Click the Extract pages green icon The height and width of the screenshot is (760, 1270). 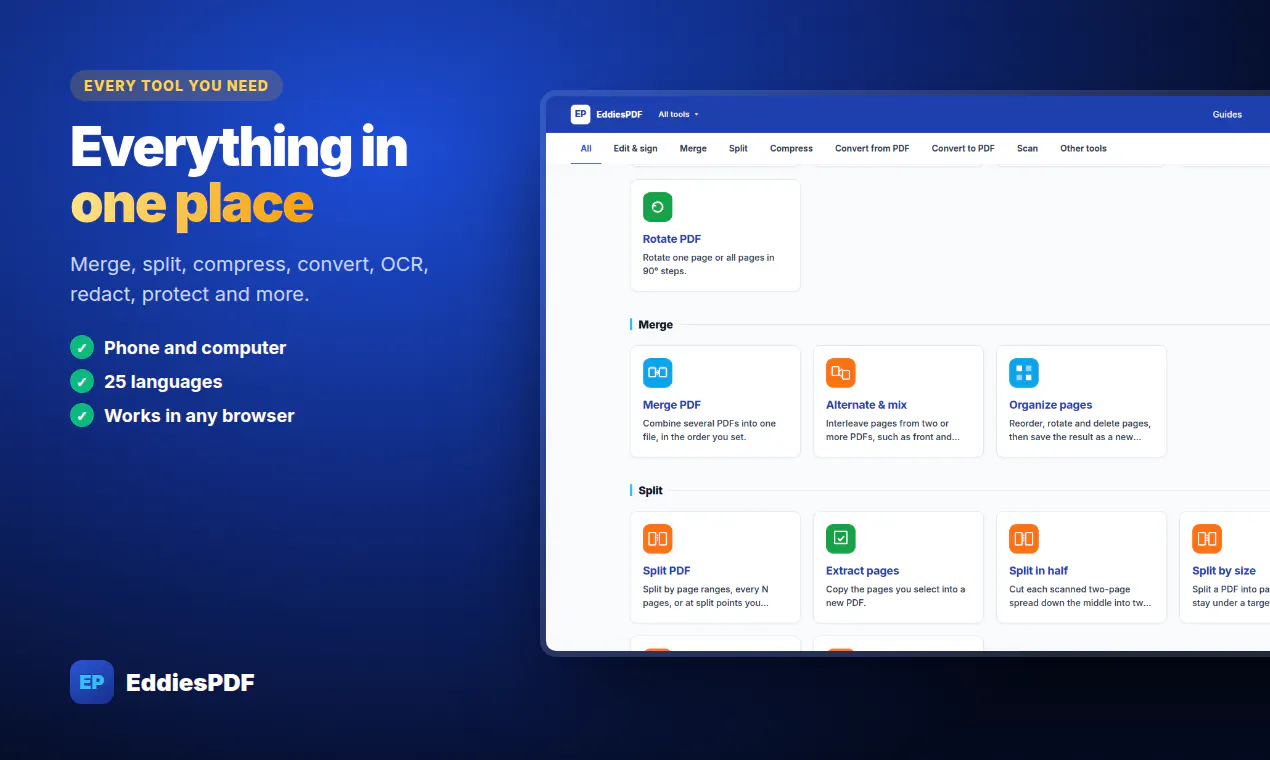coord(840,539)
